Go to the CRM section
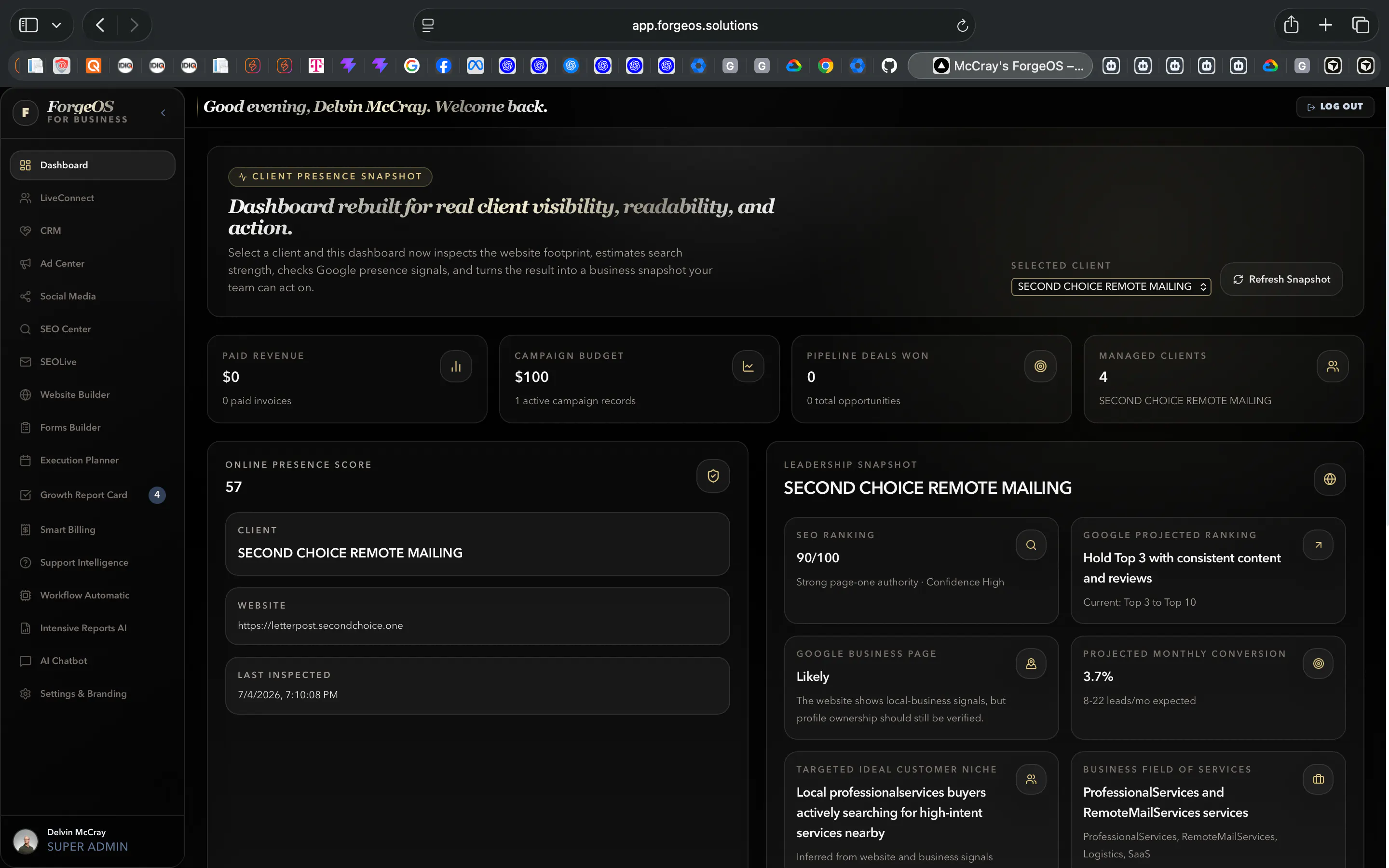1389x868 pixels. tap(93, 231)
